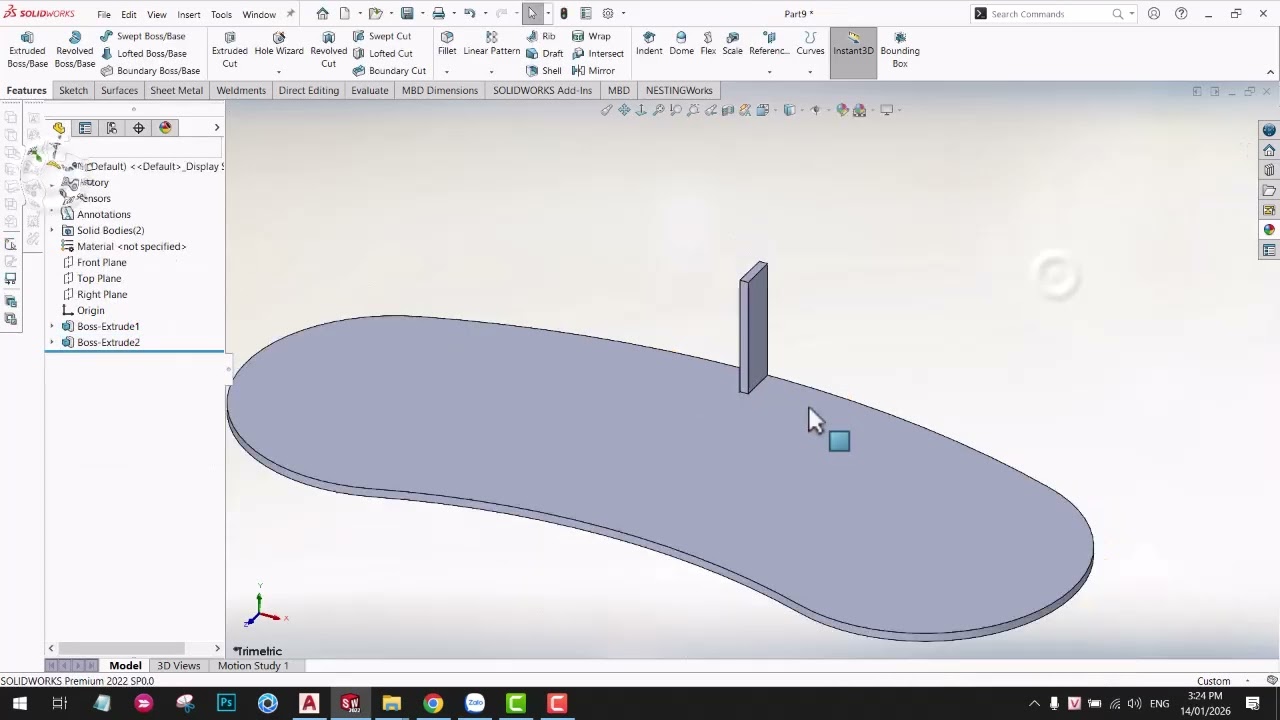Select the Revolved Boss/Base tool
Image resolution: width=1280 pixels, height=720 pixels.
tap(75, 50)
